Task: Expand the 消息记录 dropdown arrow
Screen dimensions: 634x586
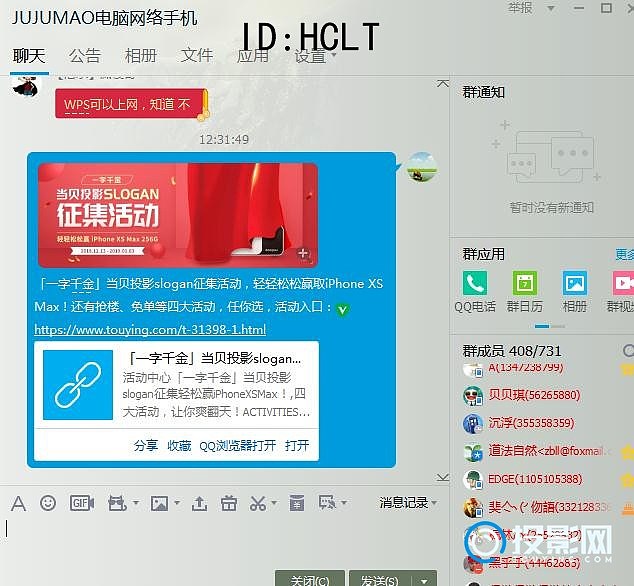Action: click(434, 503)
